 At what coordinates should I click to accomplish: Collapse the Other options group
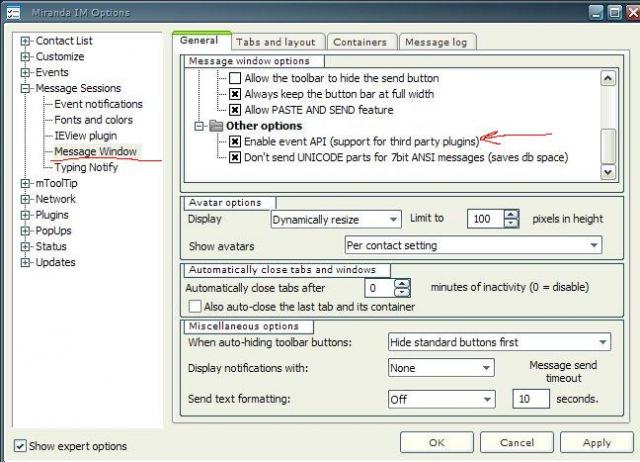[x=199, y=126]
